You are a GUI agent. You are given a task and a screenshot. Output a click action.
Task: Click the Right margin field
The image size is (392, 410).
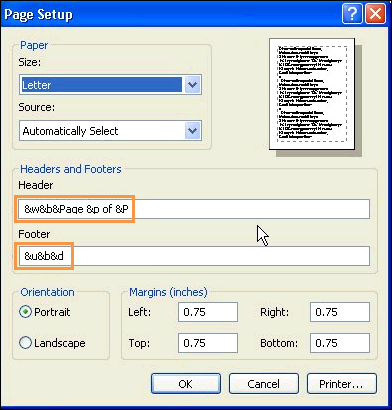pos(340,312)
